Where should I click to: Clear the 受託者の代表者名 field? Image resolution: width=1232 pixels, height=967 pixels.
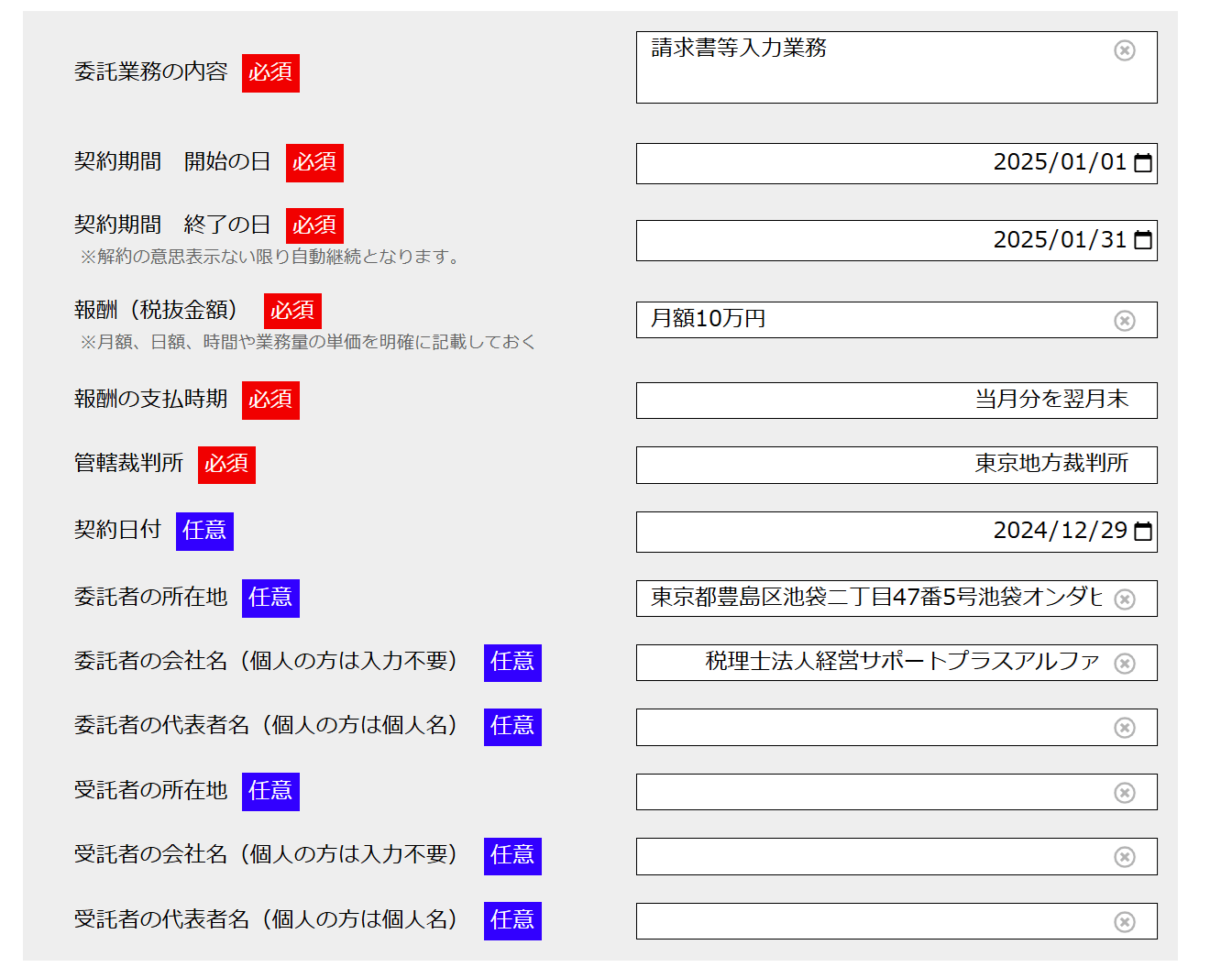click(1125, 921)
